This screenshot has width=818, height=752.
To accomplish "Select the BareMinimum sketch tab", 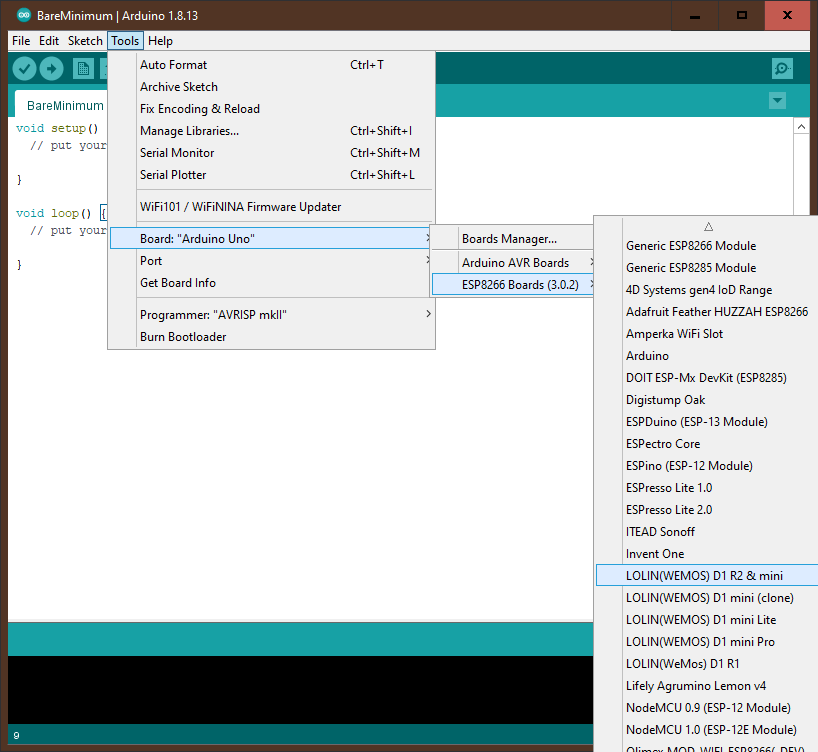I will pyautogui.click(x=65, y=105).
